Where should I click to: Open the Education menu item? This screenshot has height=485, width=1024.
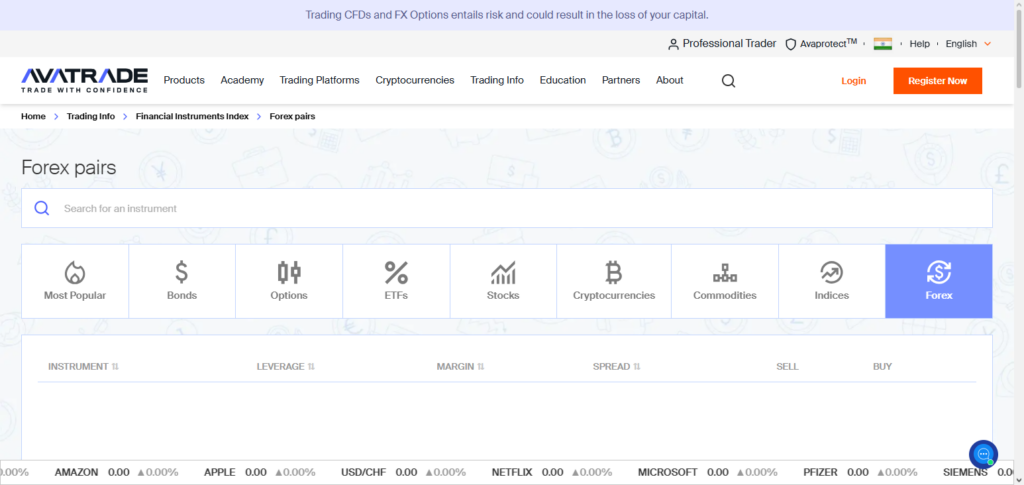coord(562,81)
